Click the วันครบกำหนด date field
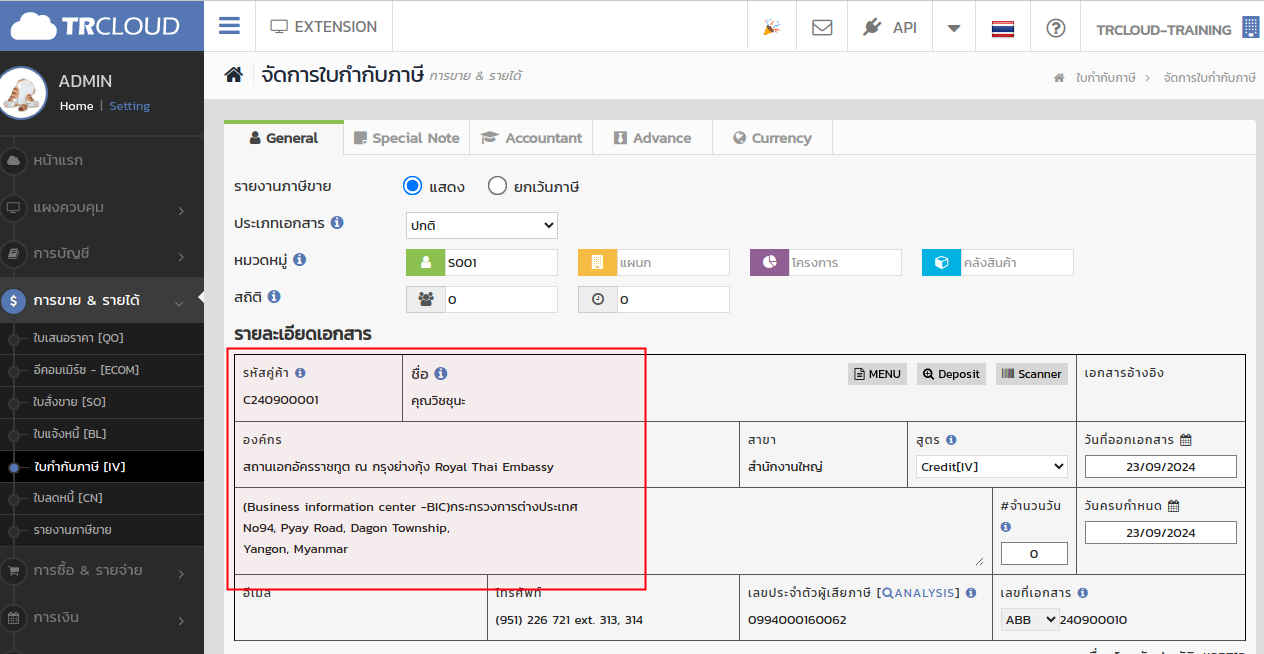The image size is (1264, 654). click(1160, 533)
